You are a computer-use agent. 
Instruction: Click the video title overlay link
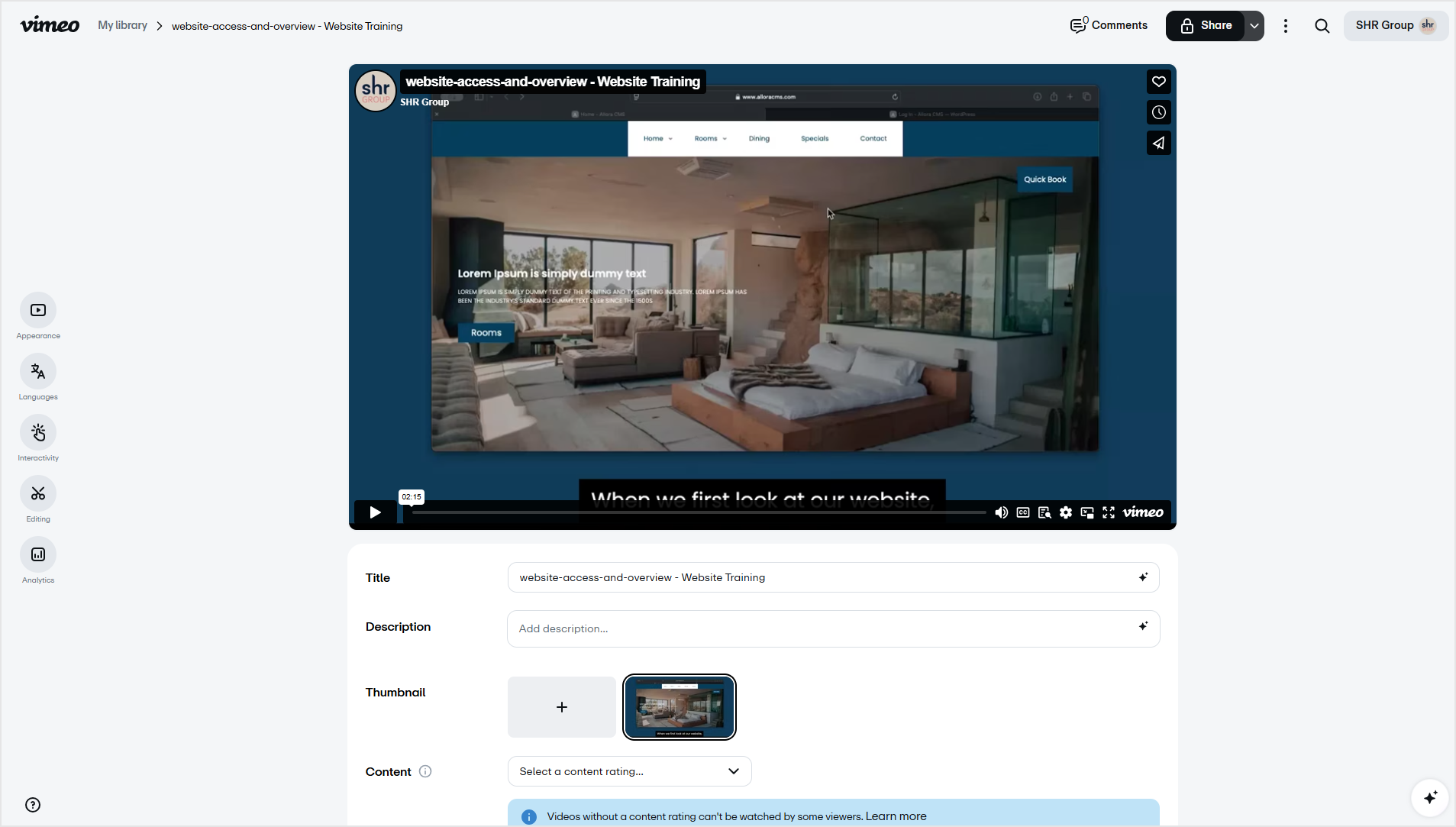[x=553, y=82]
